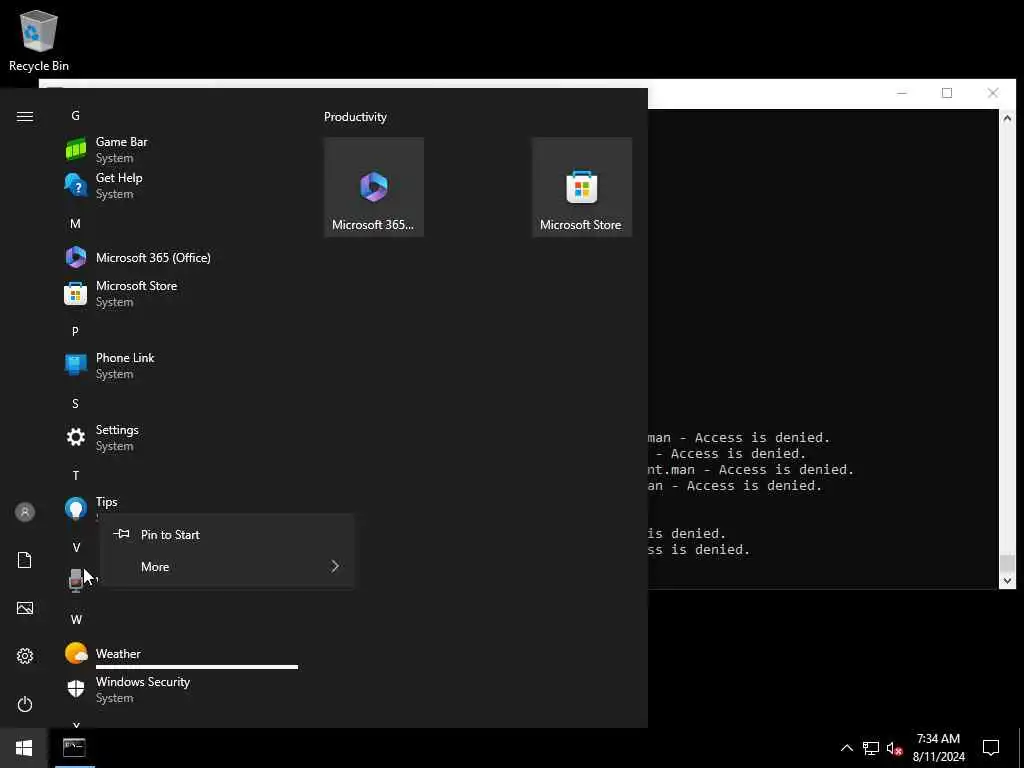Click the Productivity group title
The width and height of the screenshot is (1024, 768).
coord(355,117)
